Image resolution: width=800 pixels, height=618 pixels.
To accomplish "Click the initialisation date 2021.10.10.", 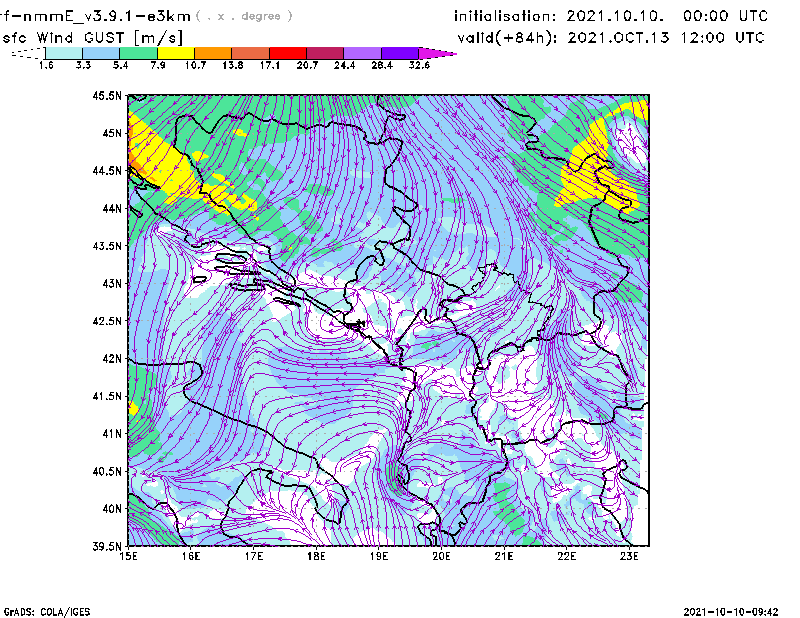I will 615,16.
